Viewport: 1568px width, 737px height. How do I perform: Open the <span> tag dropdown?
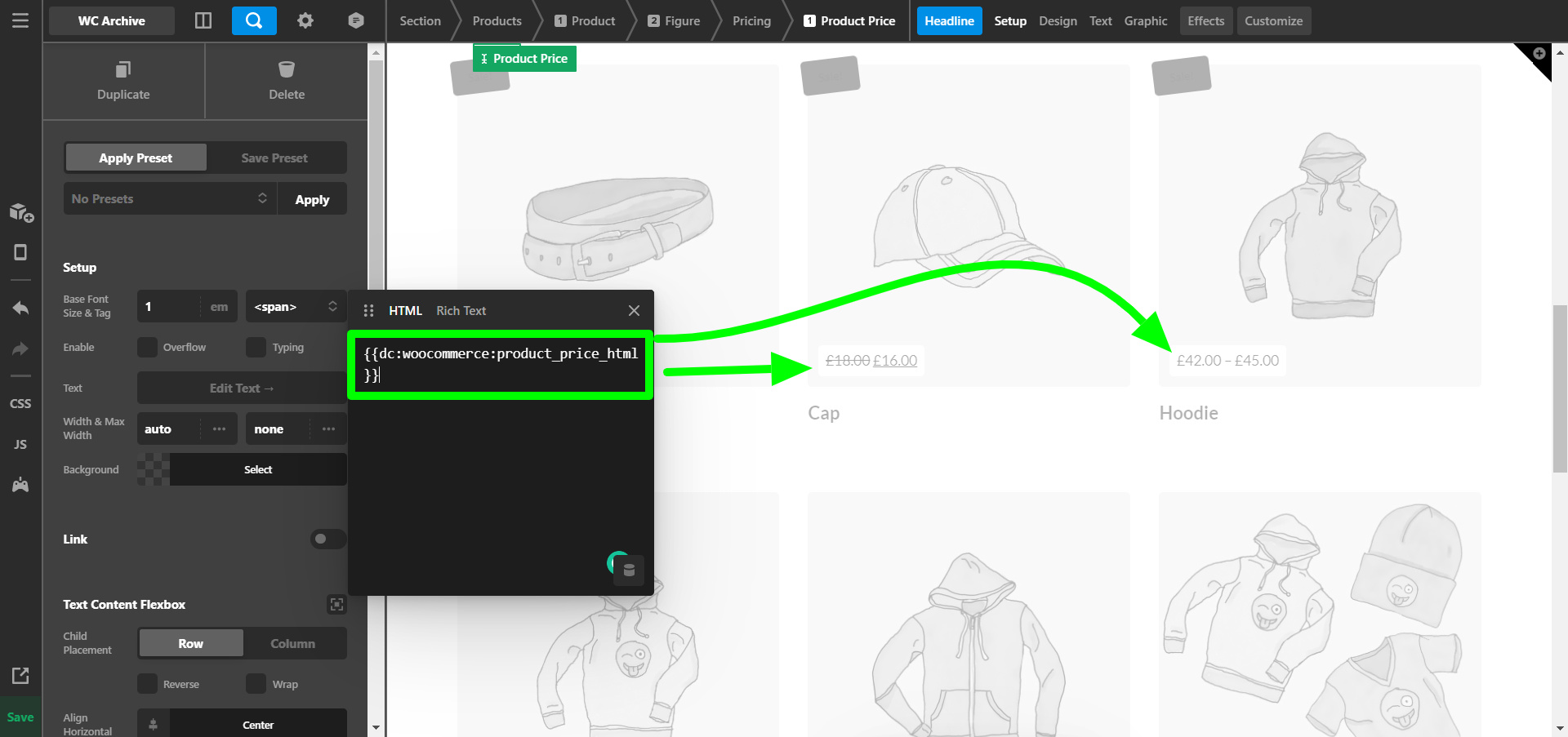(x=296, y=306)
